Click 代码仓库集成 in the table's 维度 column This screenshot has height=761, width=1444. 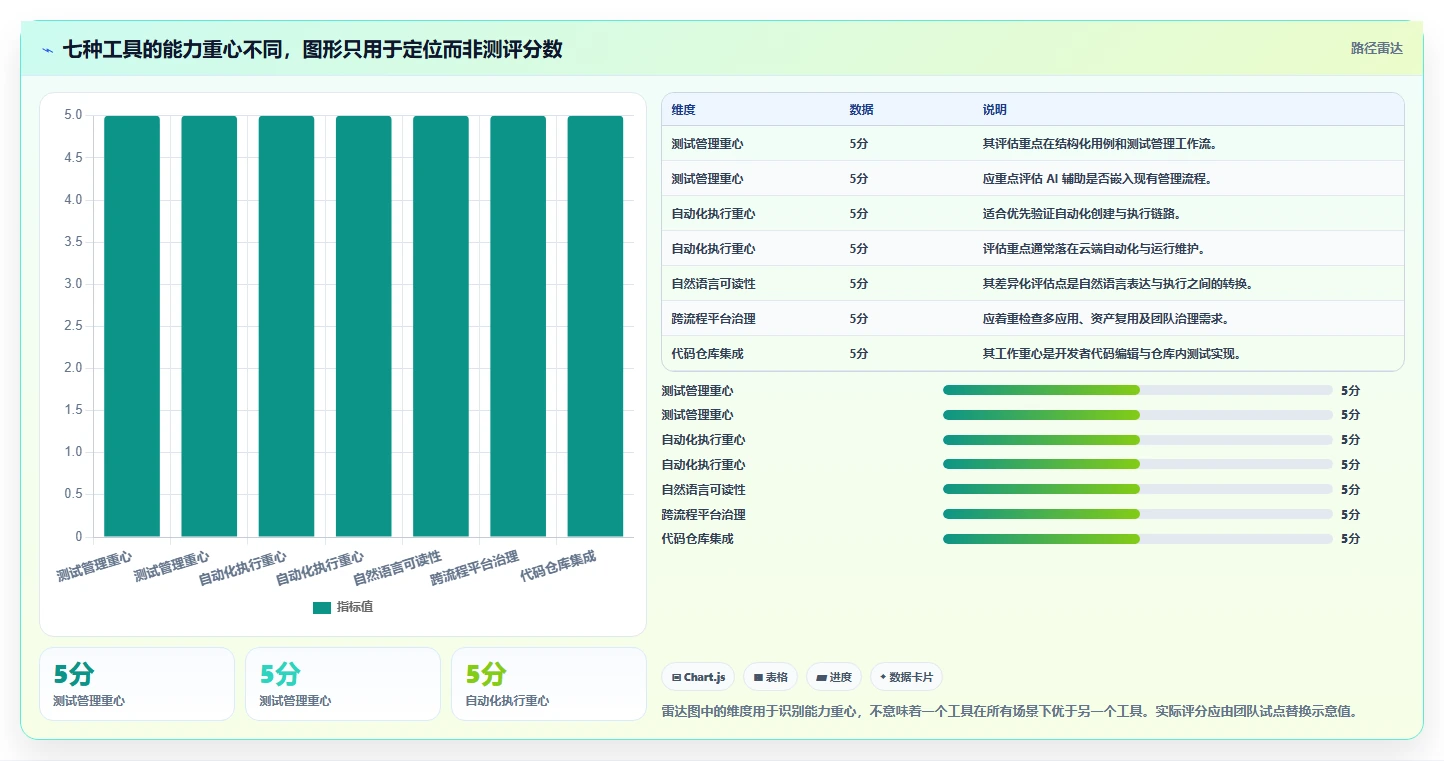point(708,354)
